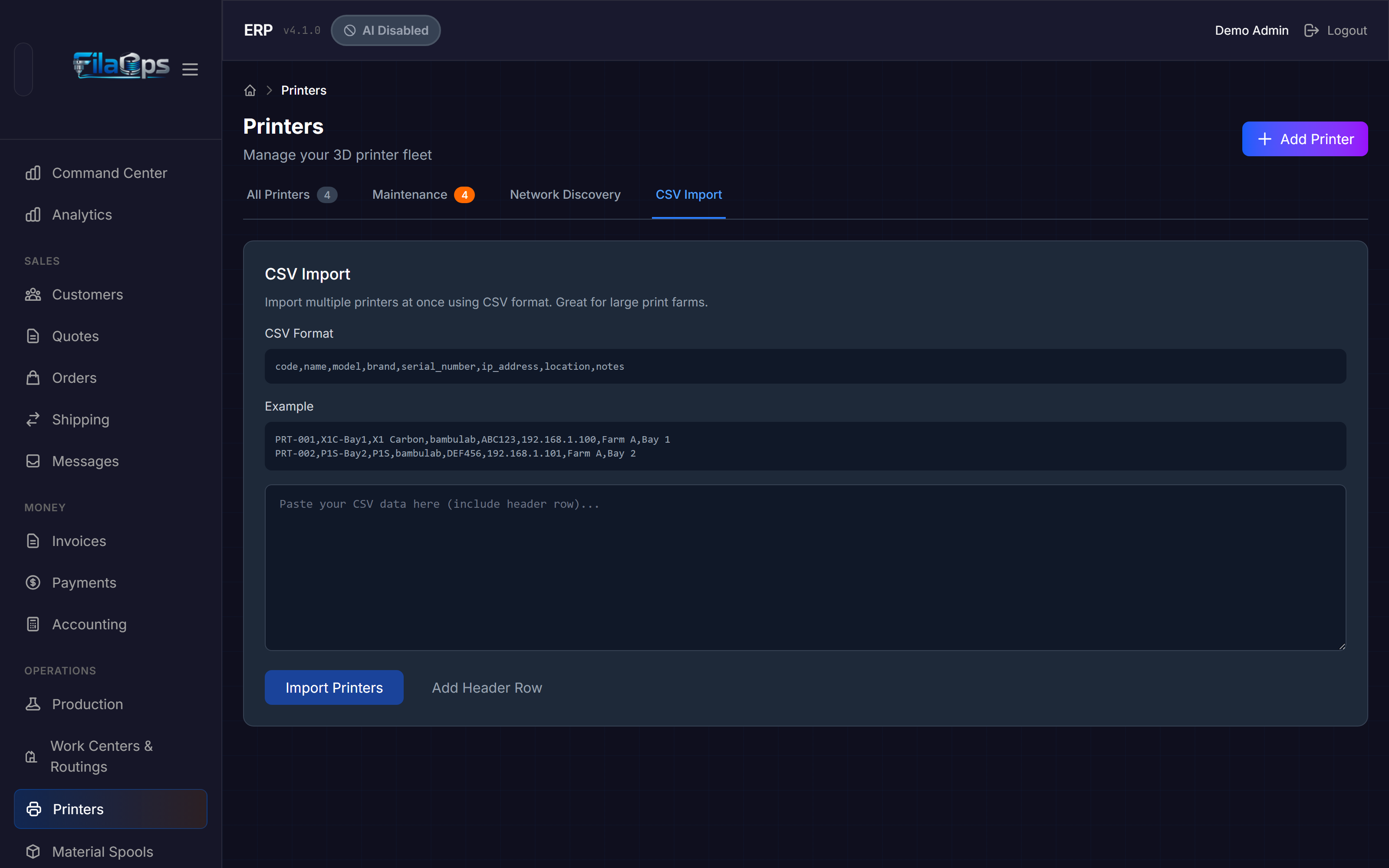Click the Printers printer icon in sidebar
Viewport: 1389px width, 868px height.
34,809
